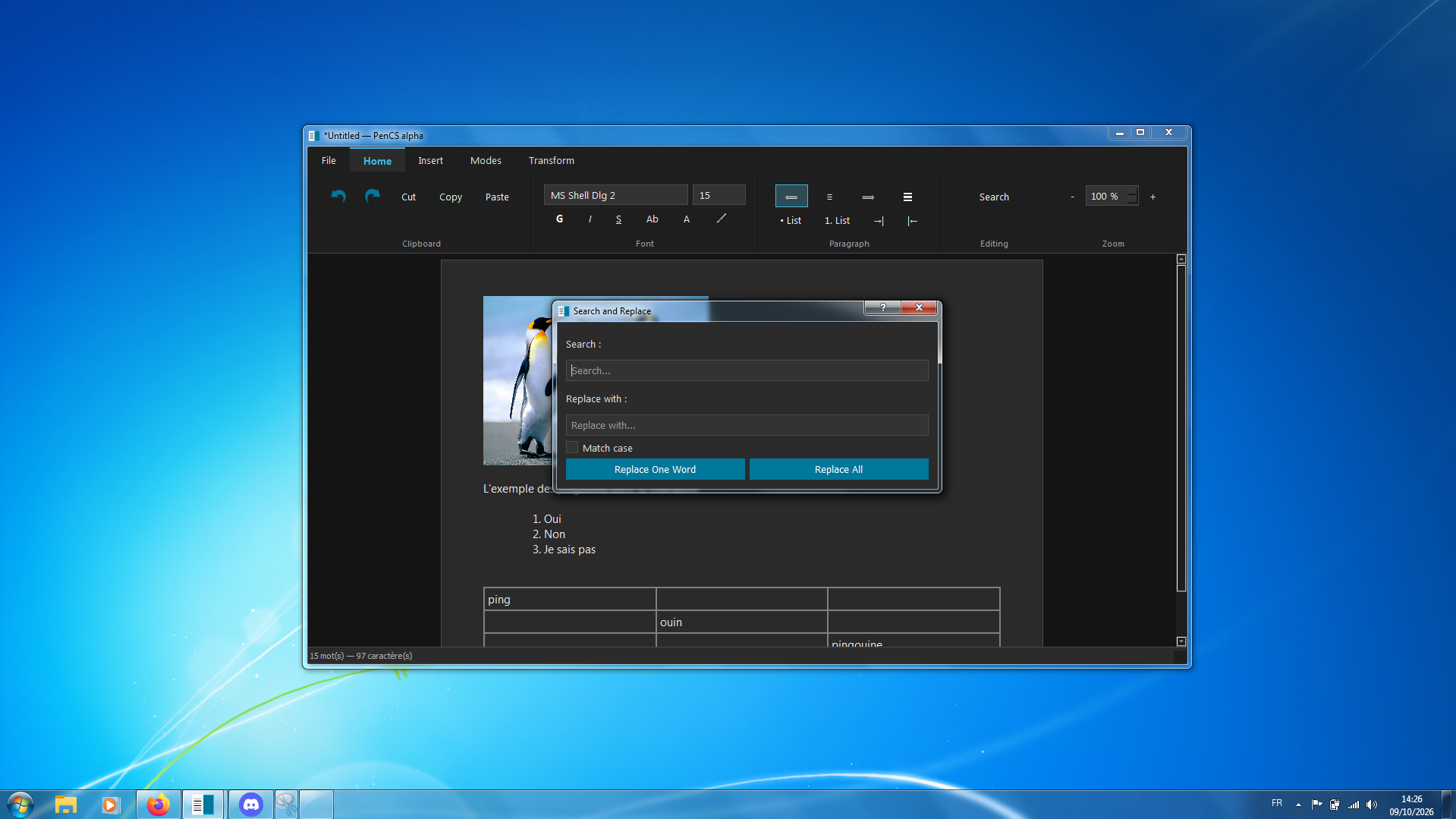Viewport: 1456px width, 819px height.
Task: Insert a bulleted List
Action: point(791,221)
